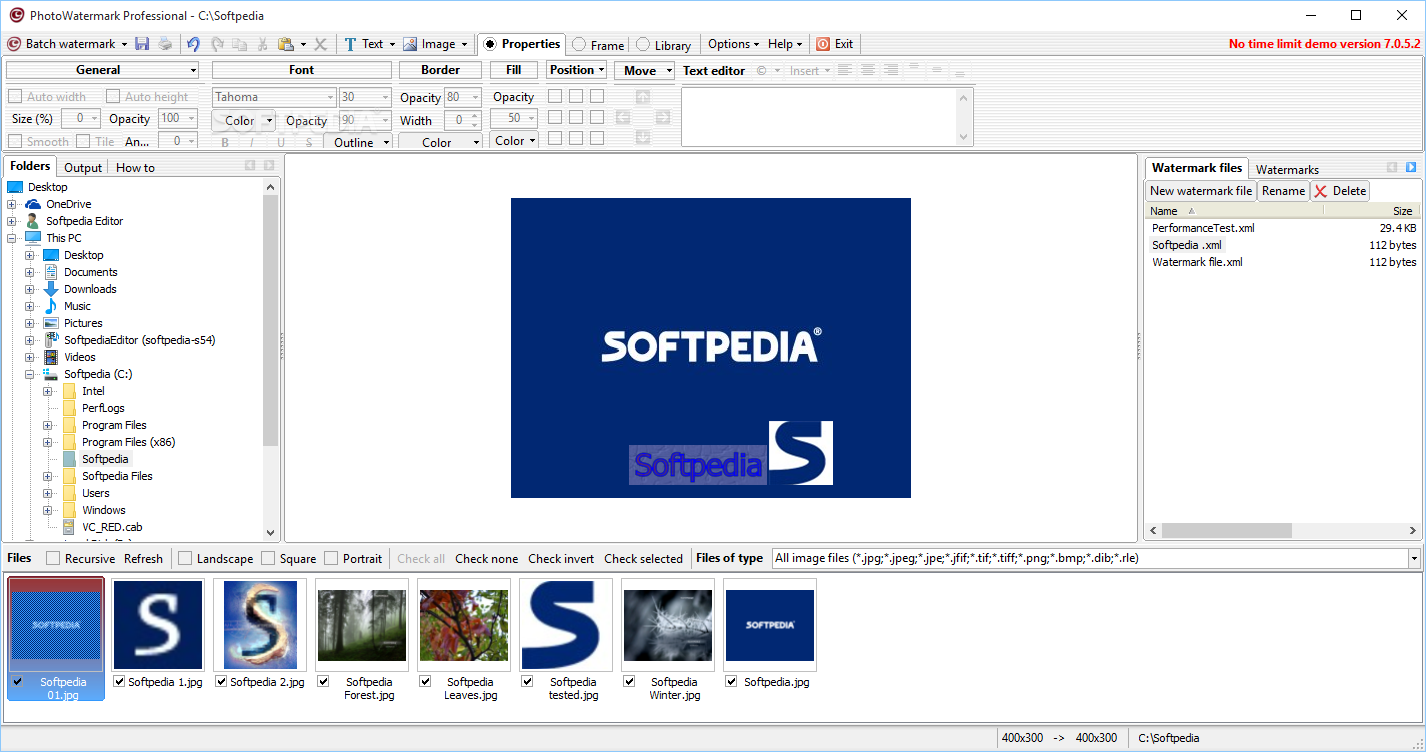Open the Options menu
Screen dimensions: 1426x752
[x=734, y=44]
